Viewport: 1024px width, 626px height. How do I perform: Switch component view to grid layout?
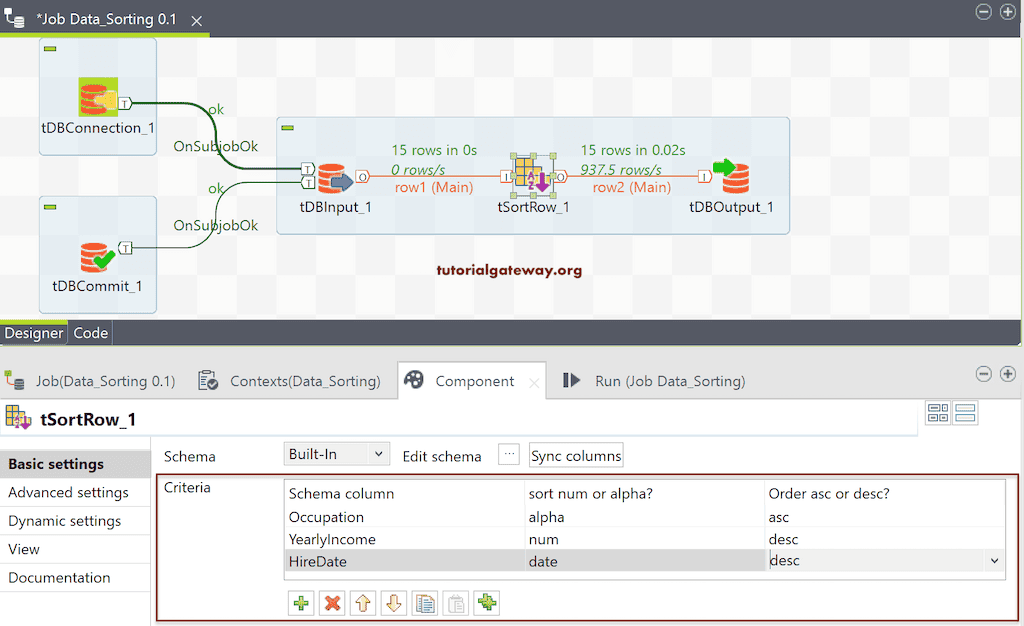click(938, 412)
